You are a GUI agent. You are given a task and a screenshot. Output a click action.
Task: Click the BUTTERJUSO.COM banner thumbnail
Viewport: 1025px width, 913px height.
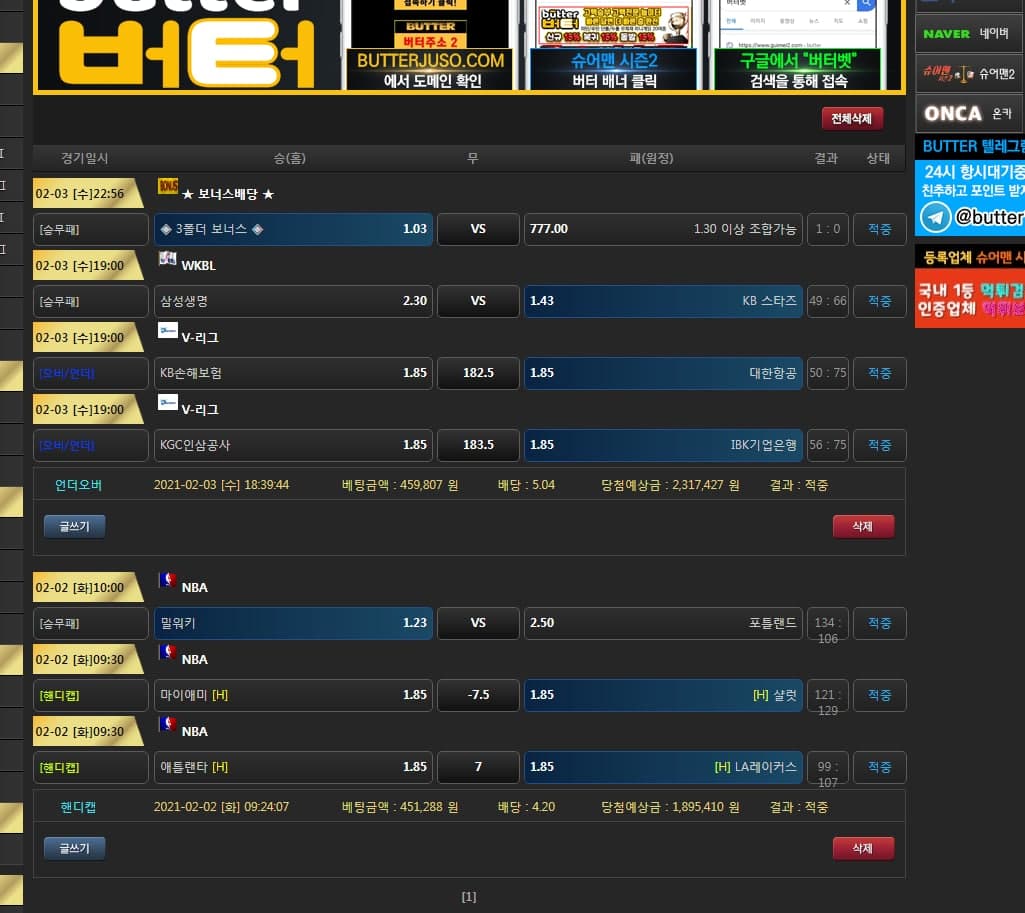pos(431,45)
